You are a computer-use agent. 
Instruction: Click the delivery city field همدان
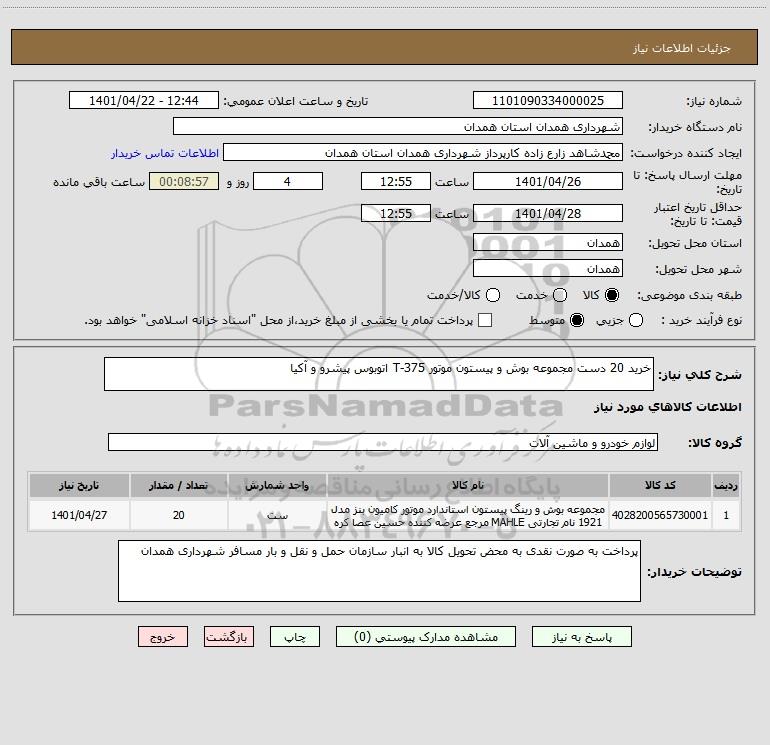point(548,268)
